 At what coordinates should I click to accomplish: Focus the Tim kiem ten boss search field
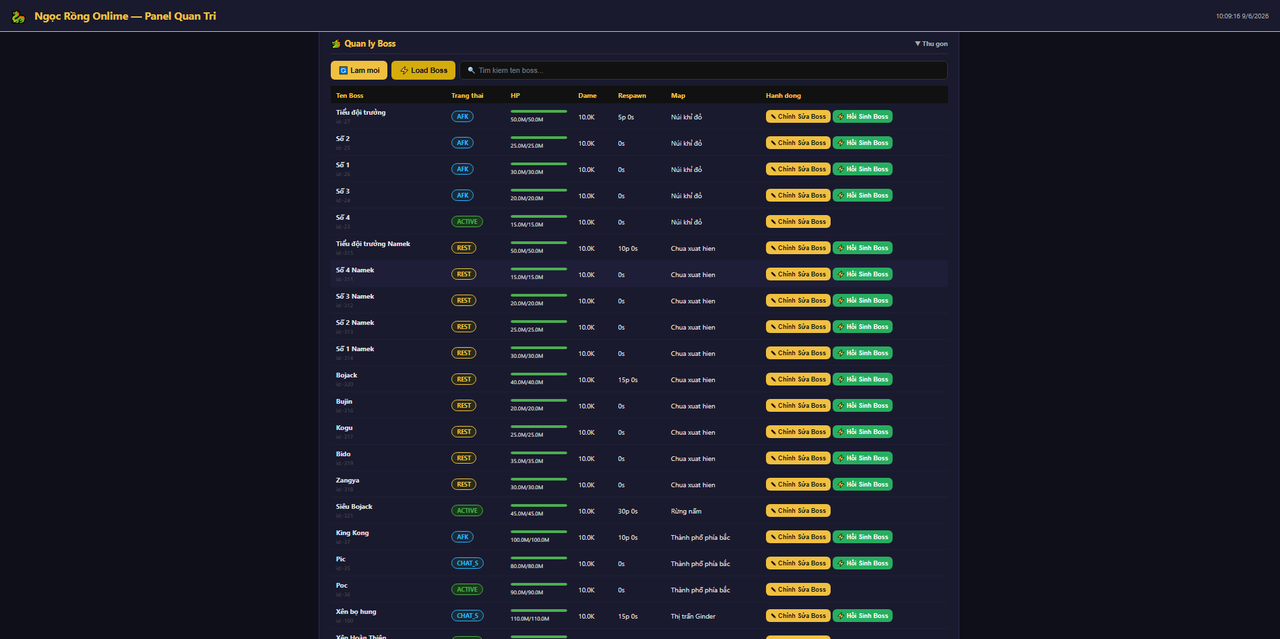point(704,71)
